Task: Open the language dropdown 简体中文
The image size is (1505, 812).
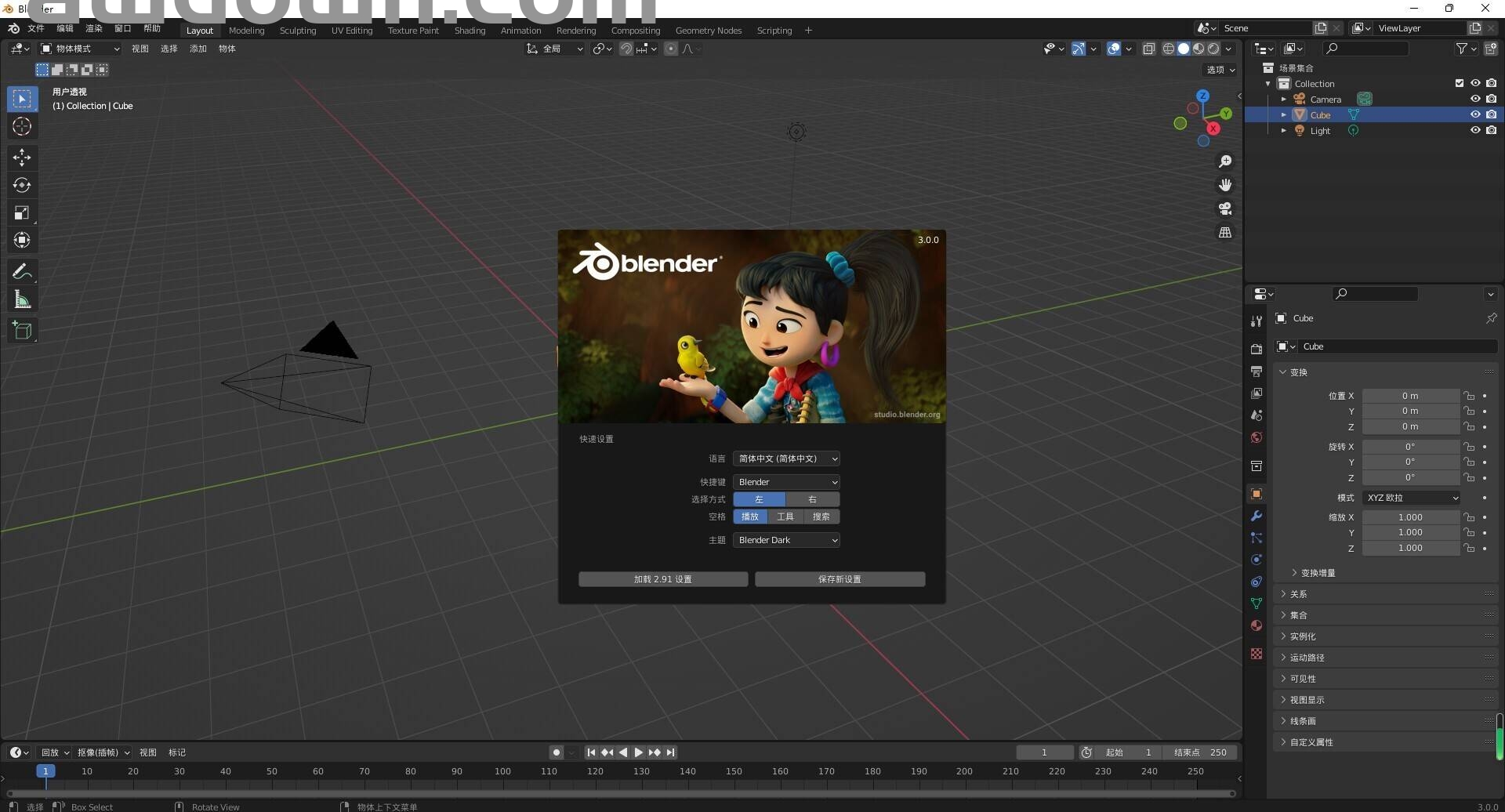Action: [x=786, y=459]
